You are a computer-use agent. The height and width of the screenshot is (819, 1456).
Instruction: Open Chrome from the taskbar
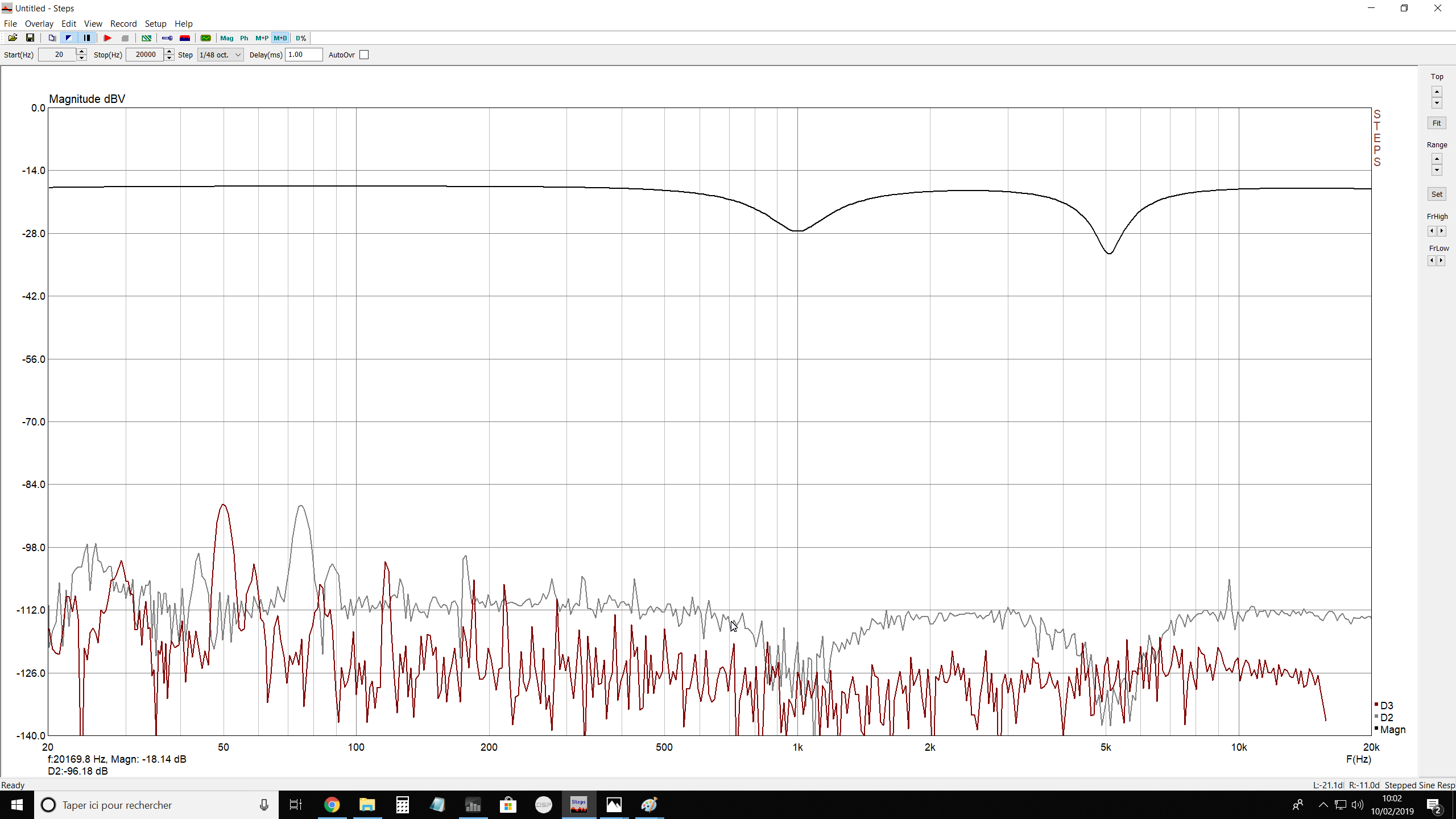[332, 805]
